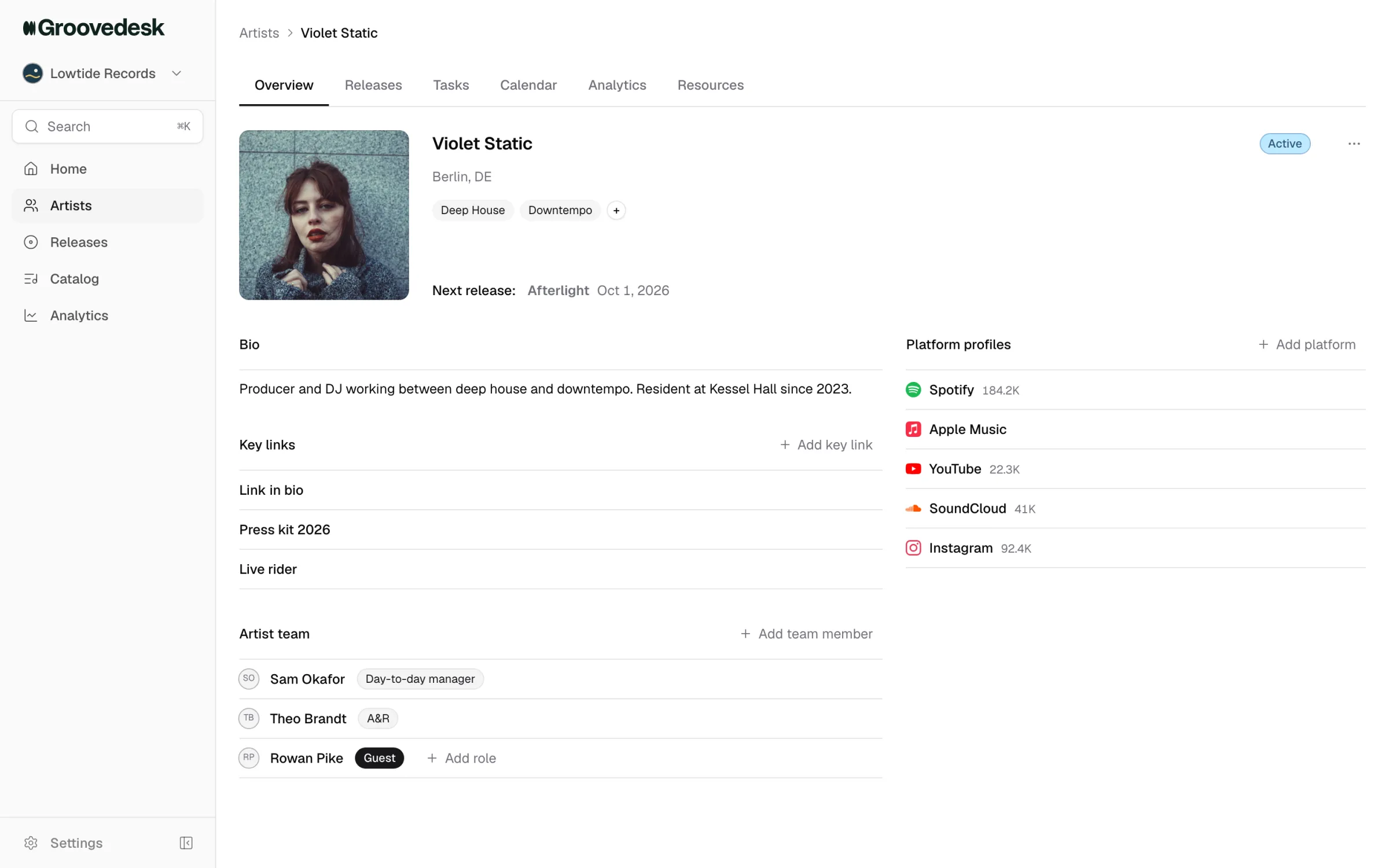This screenshot has height=868, width=1389.
Task: Click the SoundCloud logo icon
Action: click(x=913, y=509)
